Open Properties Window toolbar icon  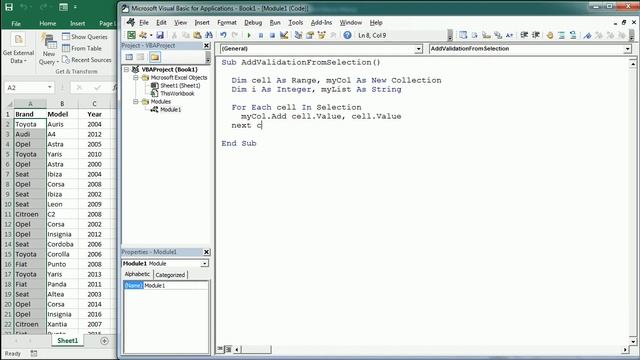[x=310, y=36]
